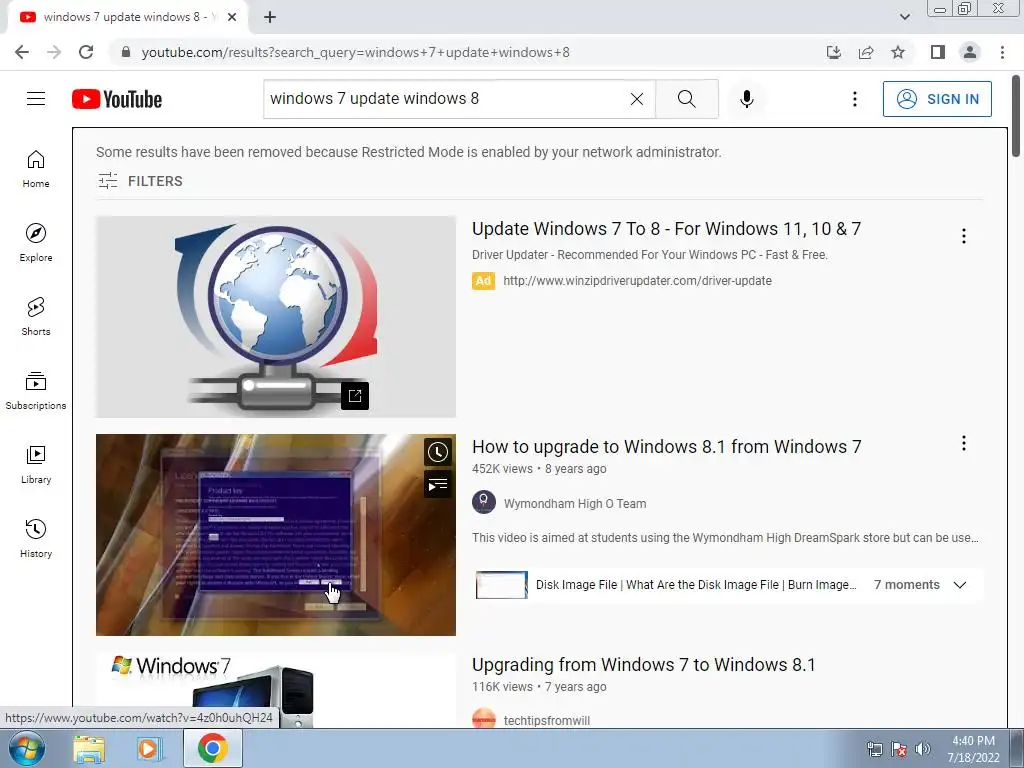Click the volume speaker tray icon
The height and width of the screenshot is (768, 1024).
click(923, 748)
